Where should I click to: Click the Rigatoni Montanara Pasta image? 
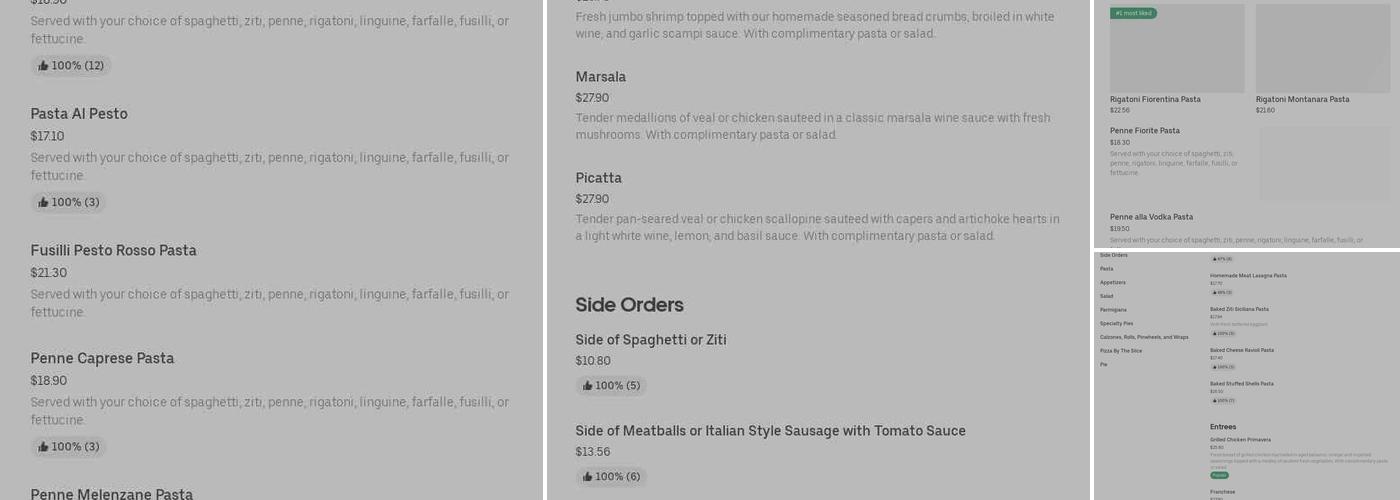[1322, 48]
